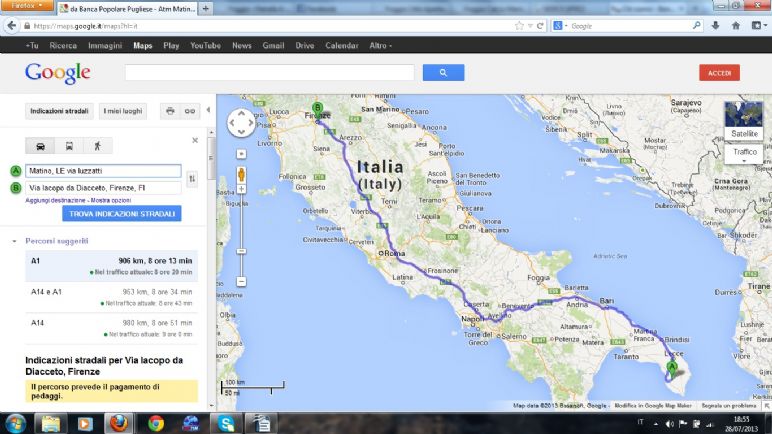Click the Google logo
772x434 pixels.
pos(58,73)
